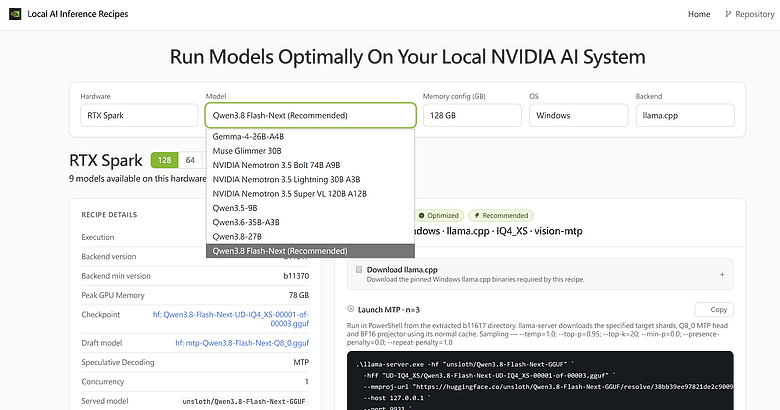Image resolution: width=780 pixels, height=410 pixels.
Task: Click the RECIPE DETAILS heading
Action: click(x=109, y=215)
